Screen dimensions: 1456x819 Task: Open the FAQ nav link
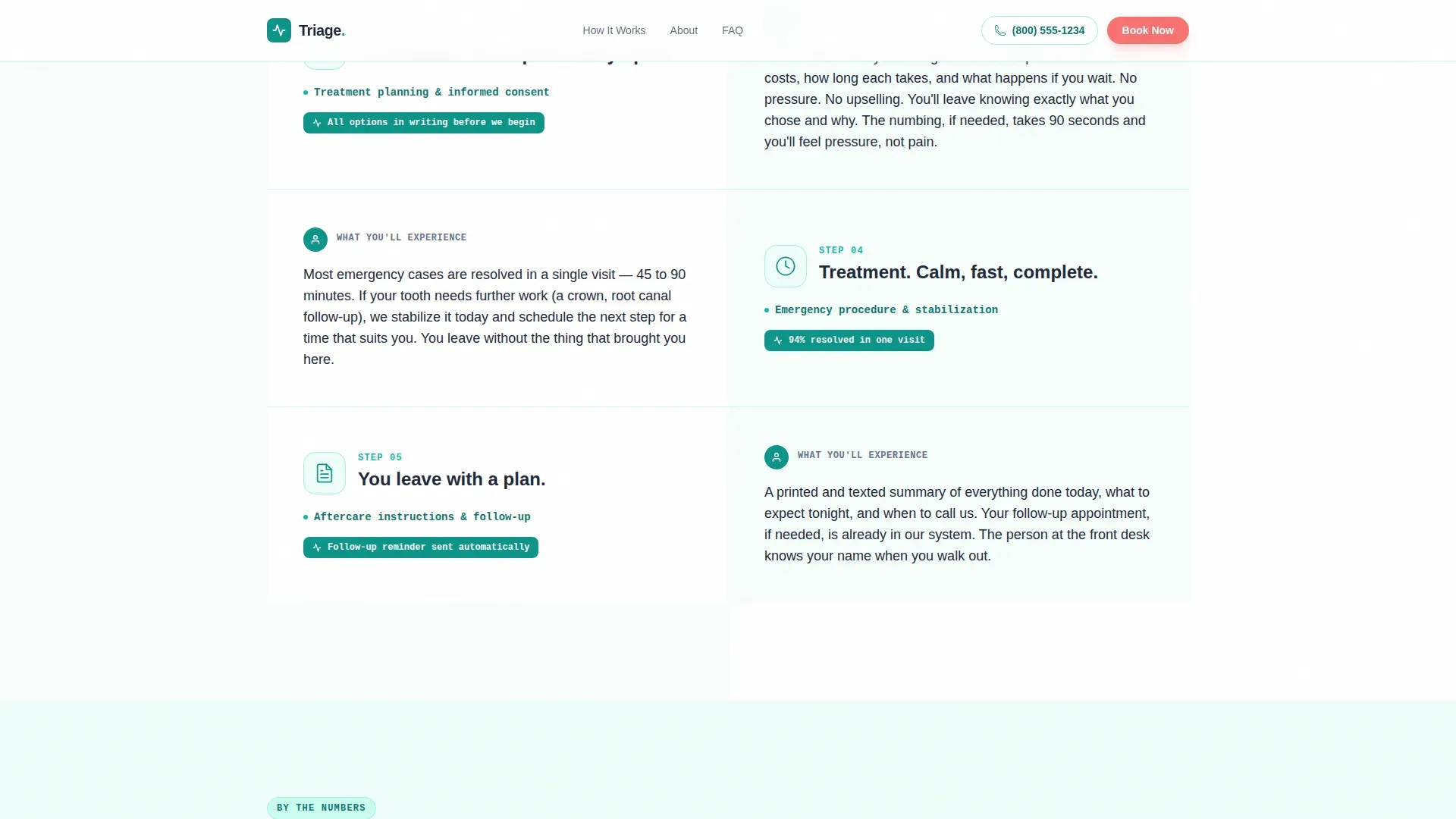(732, 30)
